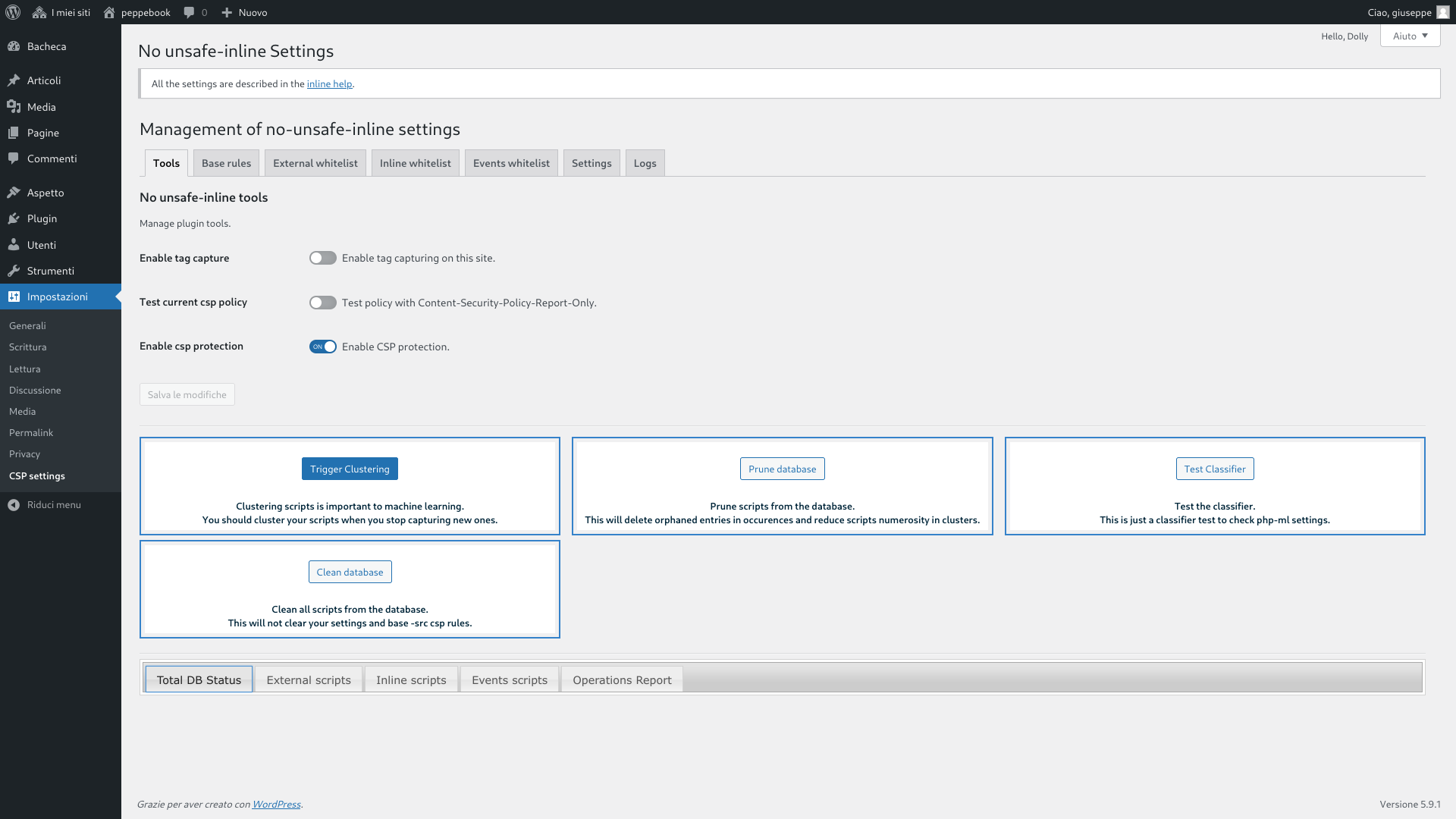Click the inline help link
The image size is (1456, 819).
click(x=329, y=83)
